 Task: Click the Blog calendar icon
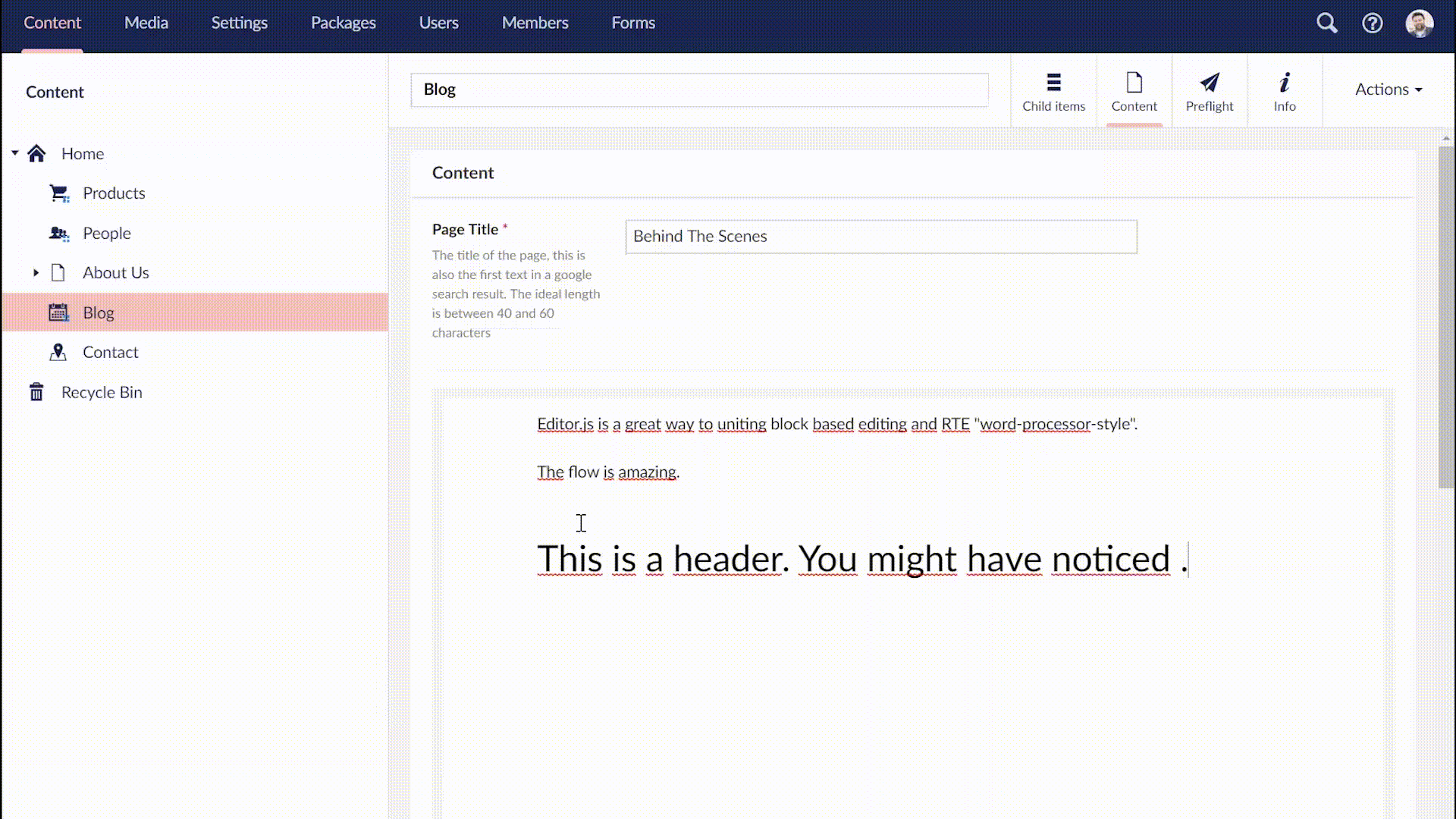(x=59, y=312)
